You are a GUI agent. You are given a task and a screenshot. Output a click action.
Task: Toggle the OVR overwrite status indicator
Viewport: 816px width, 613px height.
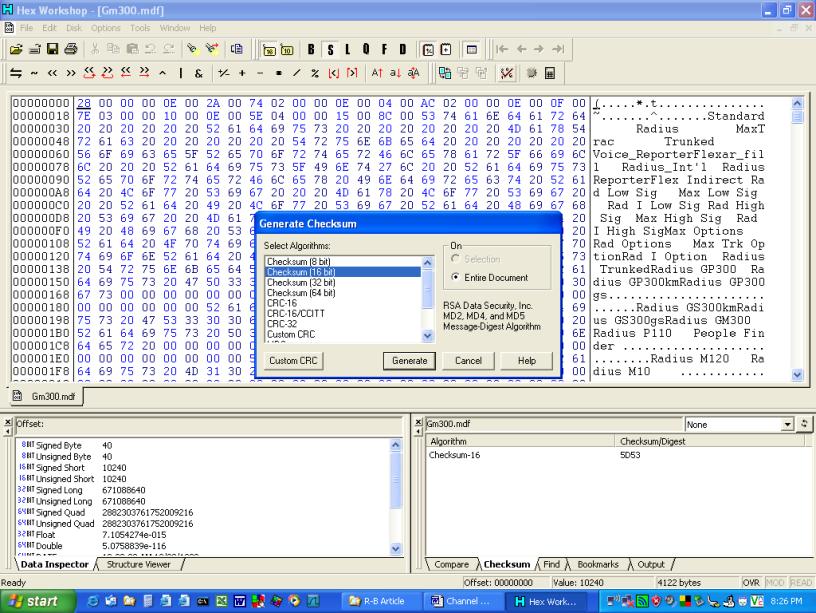[751, 583]
